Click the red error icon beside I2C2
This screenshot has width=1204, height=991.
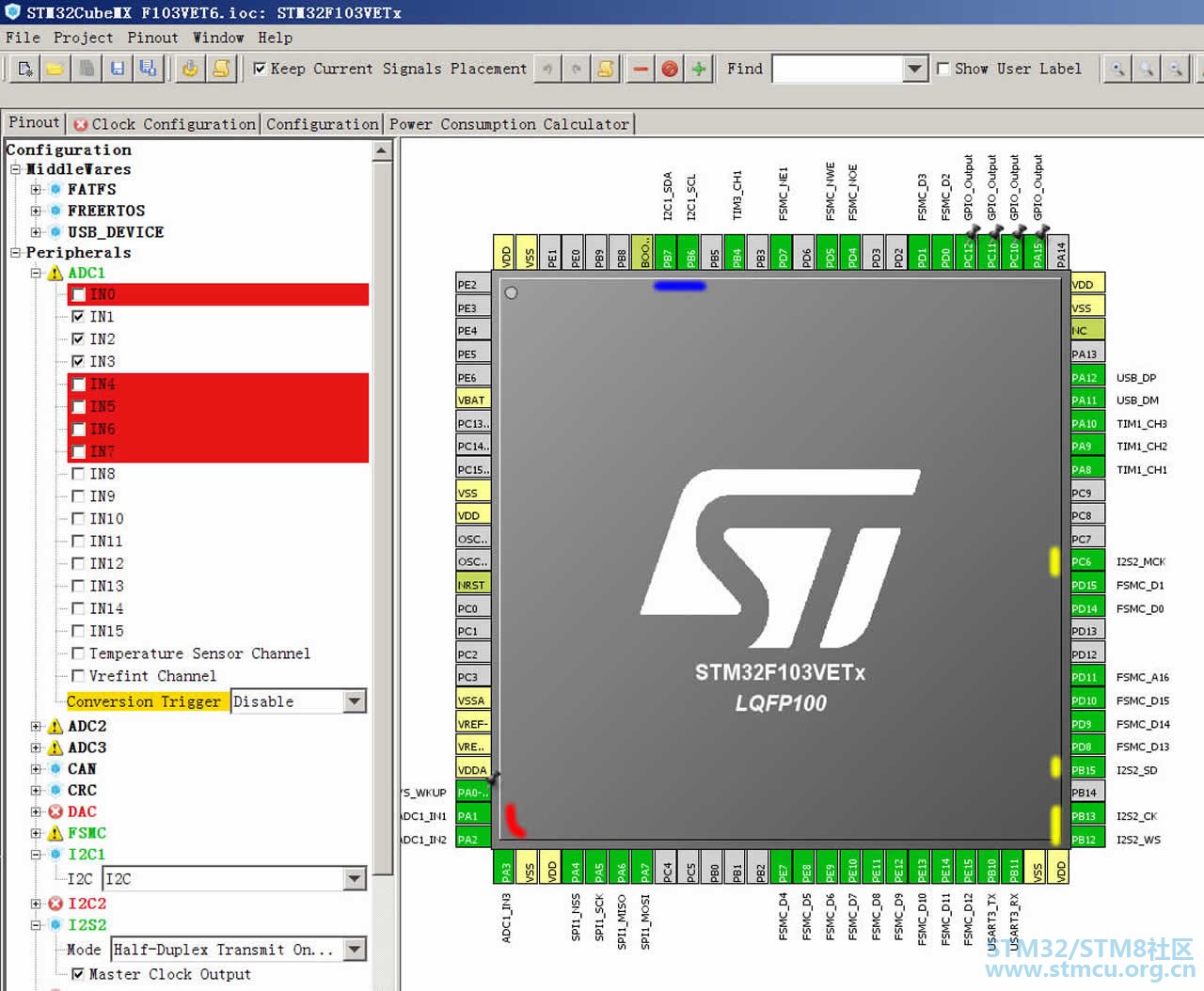55,904
